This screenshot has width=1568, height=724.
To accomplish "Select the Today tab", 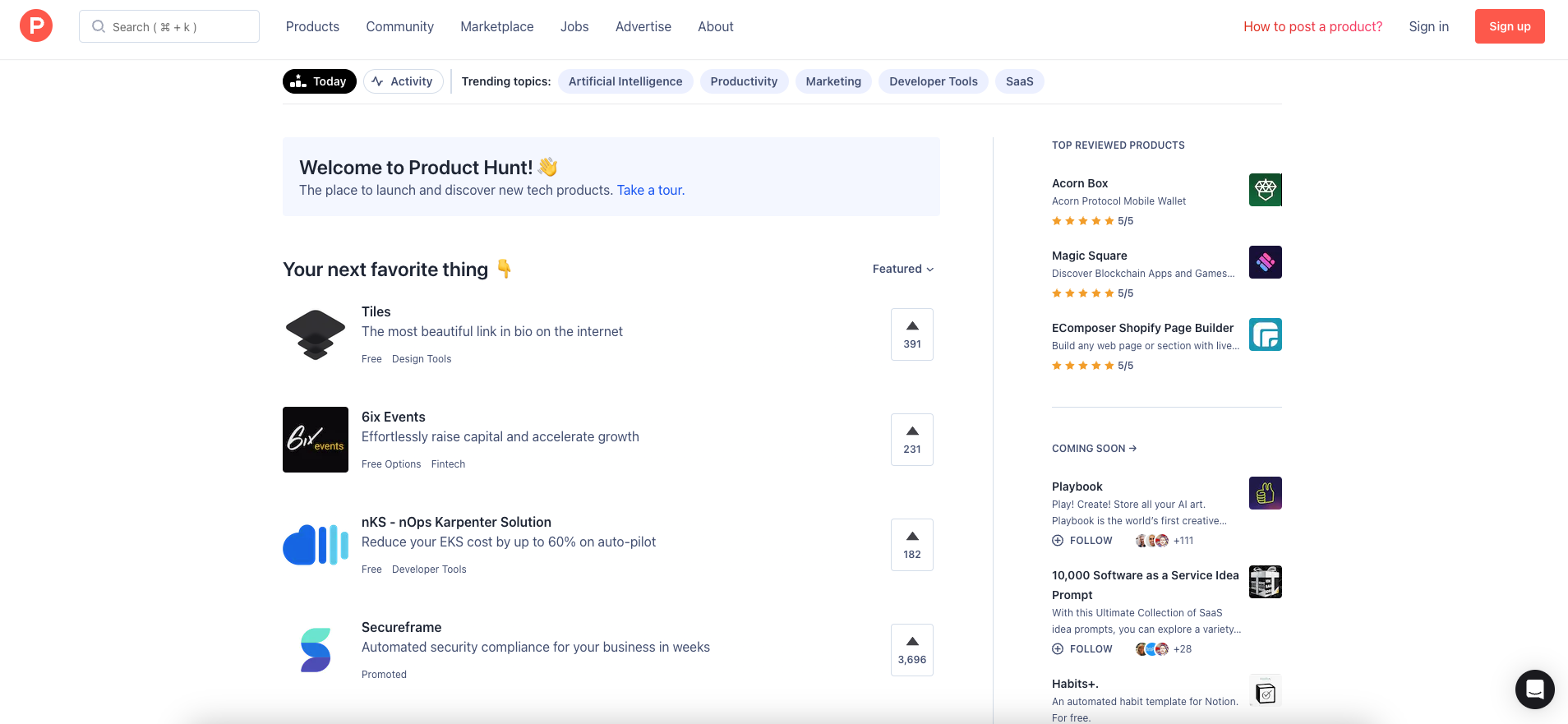I will (320, 81).
